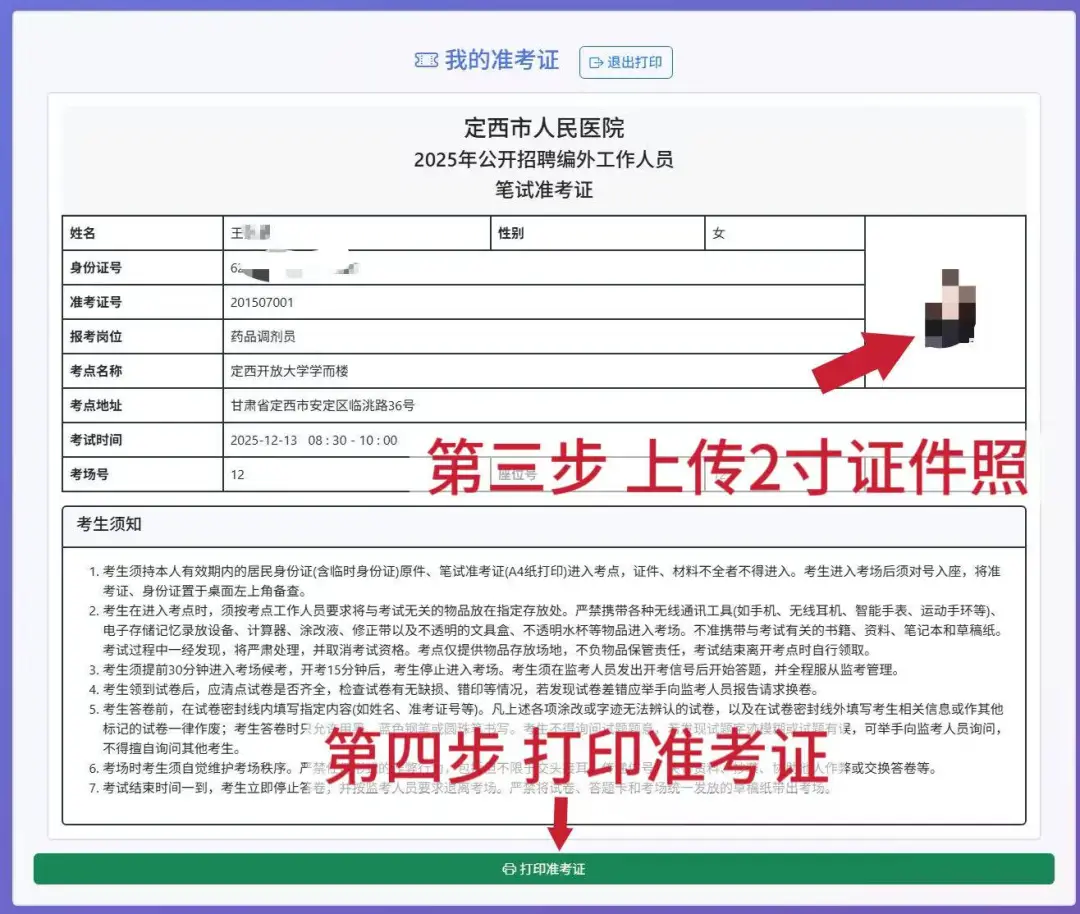Click the 定西开放大学学而楼 exam site cell
The width and height of the screenshot is (1080, 914).
coord(288,371)
